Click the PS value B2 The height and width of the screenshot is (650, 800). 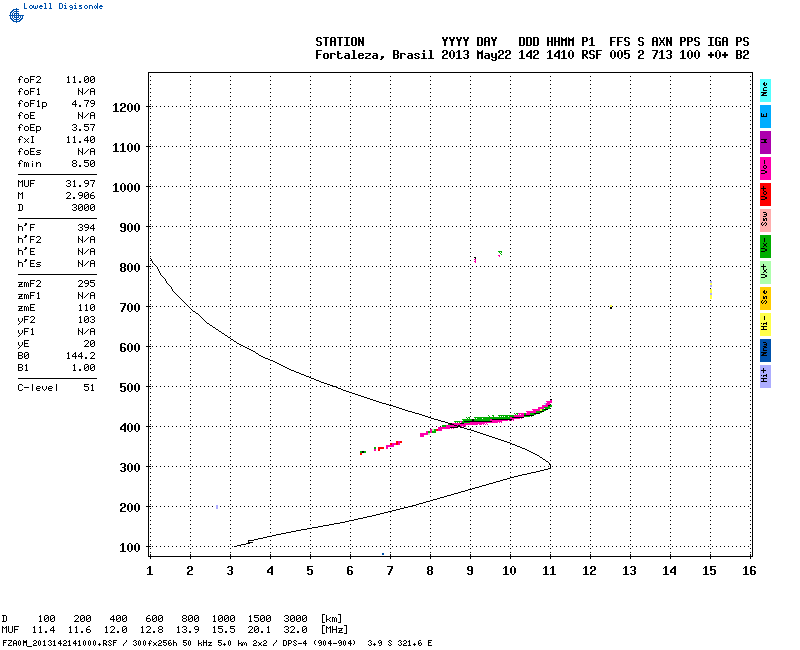coord(742,55)
